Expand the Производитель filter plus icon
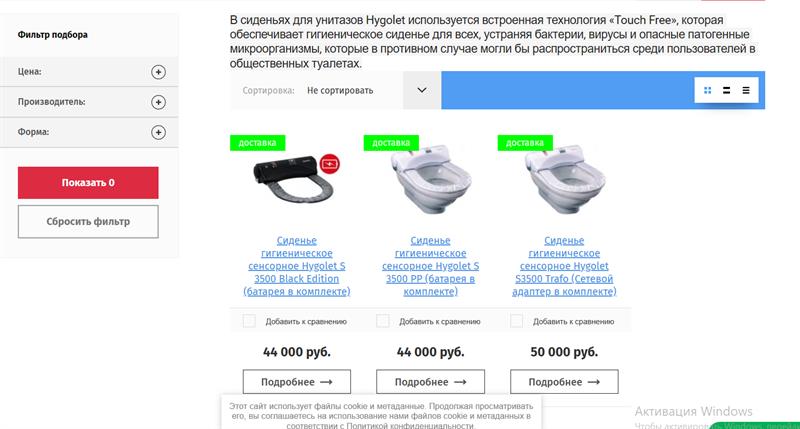This screenshot has width=800, height=429. pyautogui.click(x=158, y=102)
